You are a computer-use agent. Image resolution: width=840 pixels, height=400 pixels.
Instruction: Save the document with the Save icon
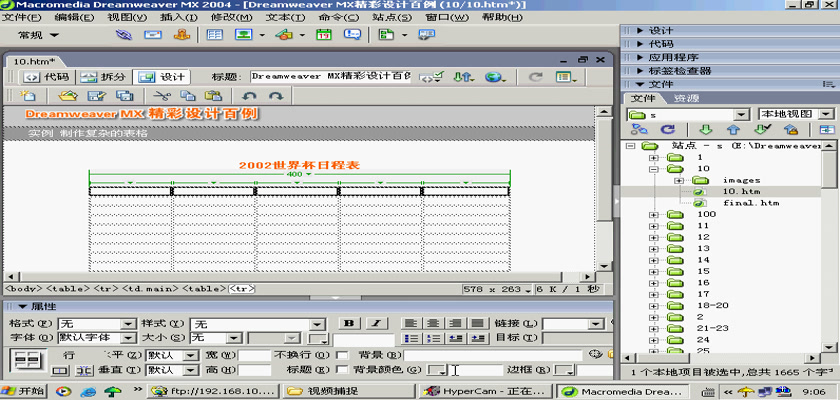[96, 96]
